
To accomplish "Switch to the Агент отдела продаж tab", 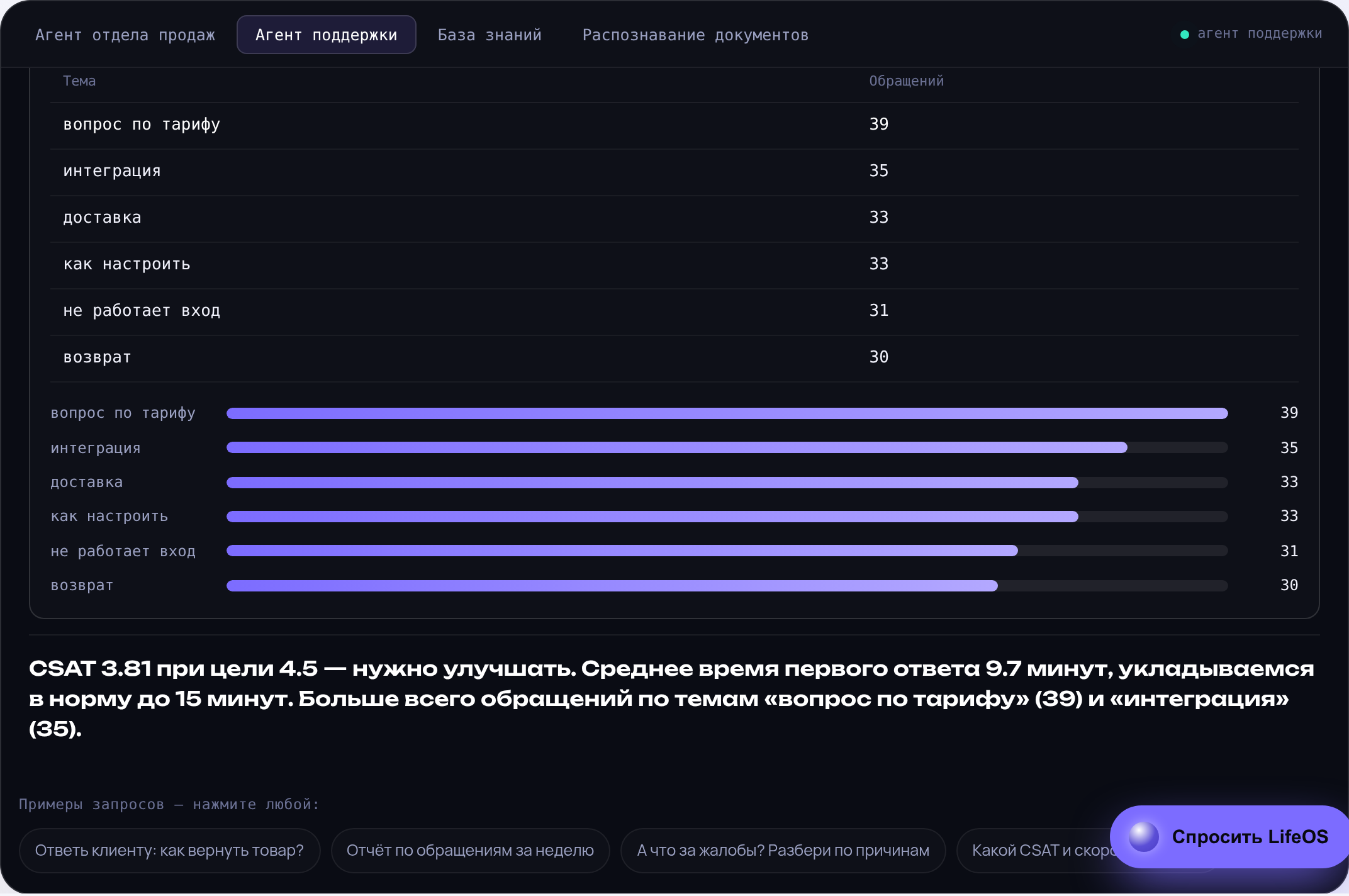I will coord(125,35).
